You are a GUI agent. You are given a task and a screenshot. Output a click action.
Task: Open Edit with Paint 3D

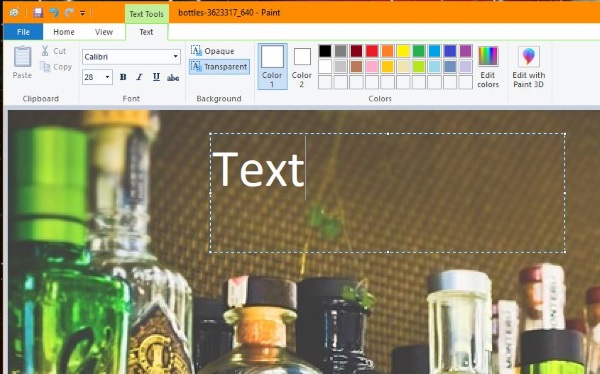[528, 67]
